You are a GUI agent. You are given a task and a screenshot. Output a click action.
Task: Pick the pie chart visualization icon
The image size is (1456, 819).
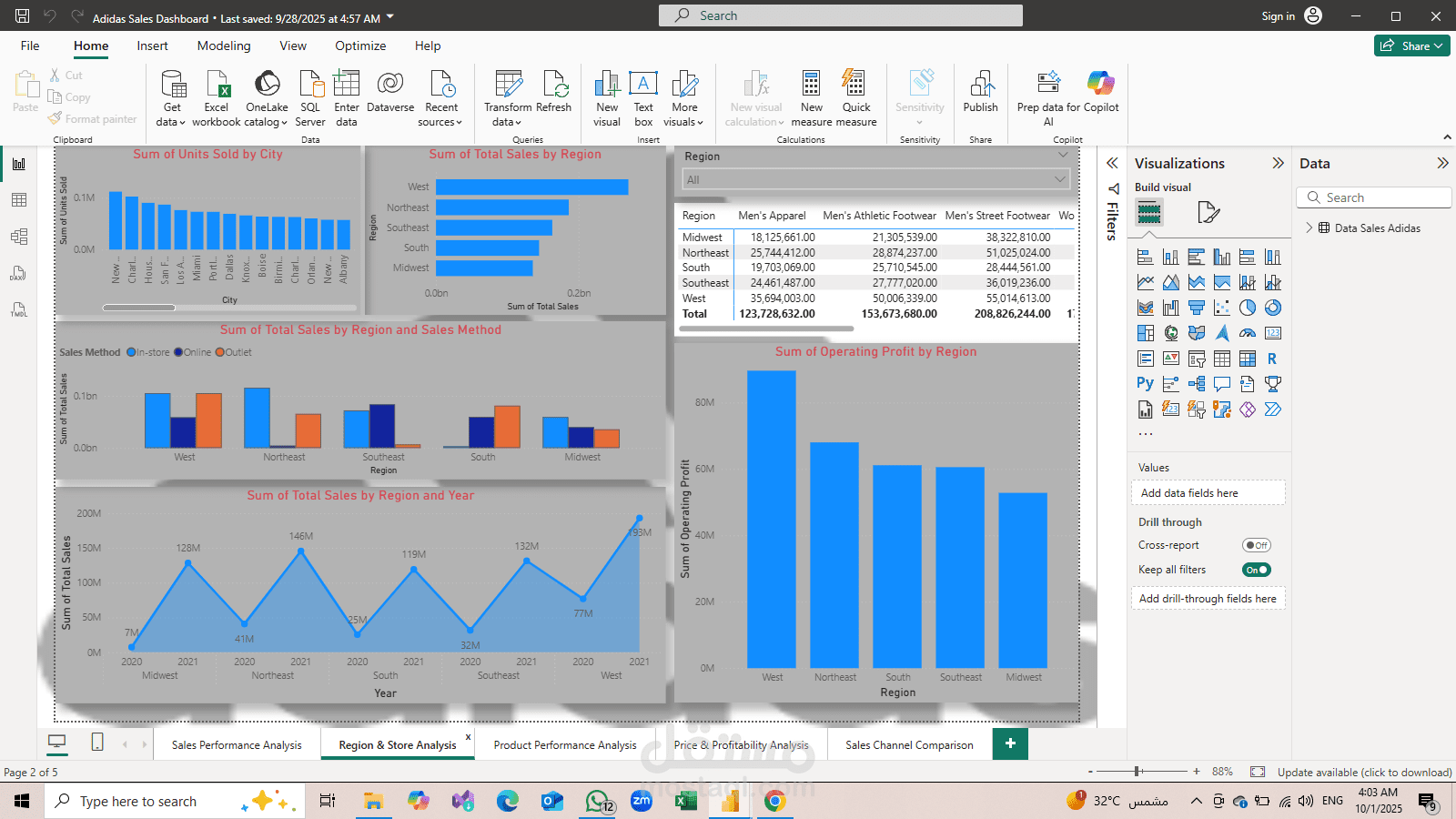click(1248, 308)
